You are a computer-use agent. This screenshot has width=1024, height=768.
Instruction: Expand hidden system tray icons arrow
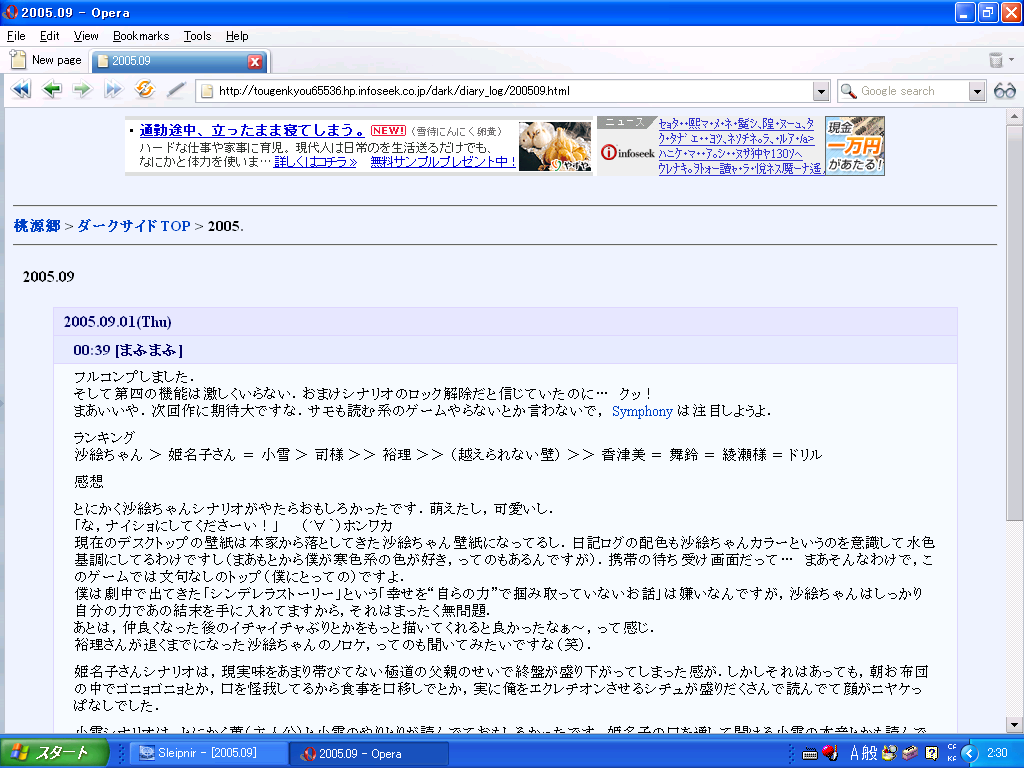click(x=968, y=753)
